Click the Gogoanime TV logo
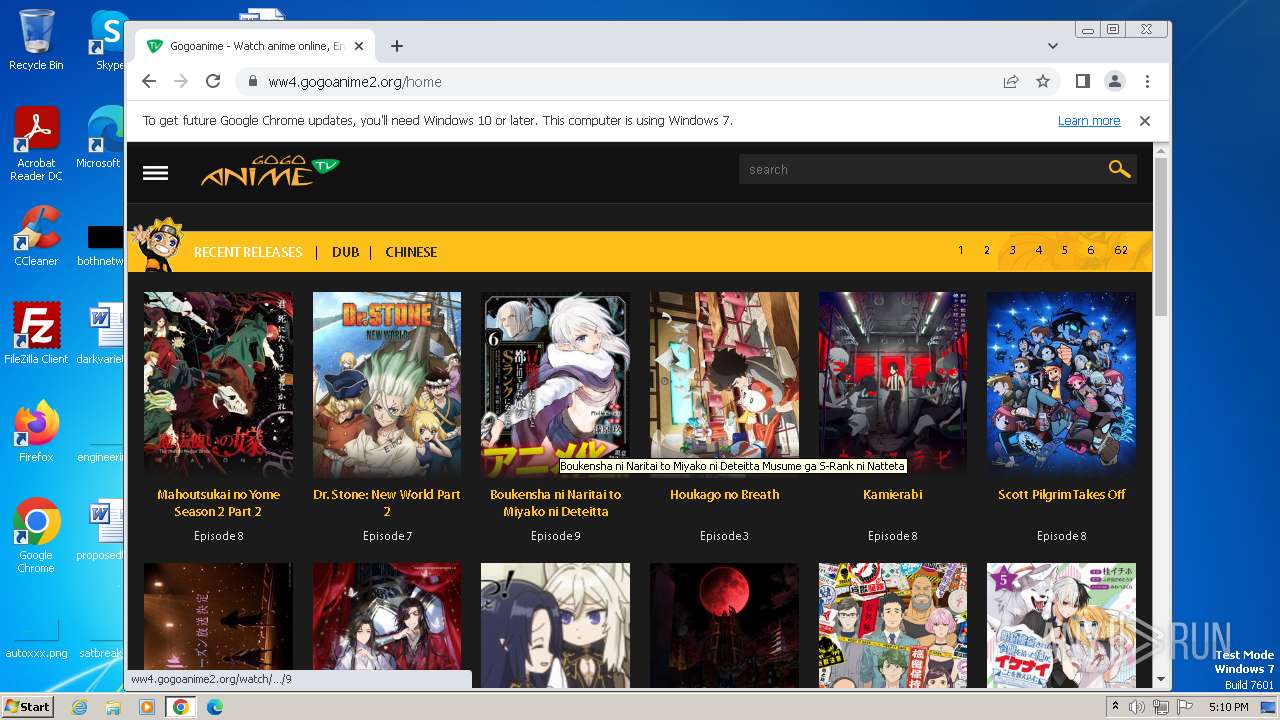Image resolution: width=1280 pixels, height=720 pixels. point(270,171)
